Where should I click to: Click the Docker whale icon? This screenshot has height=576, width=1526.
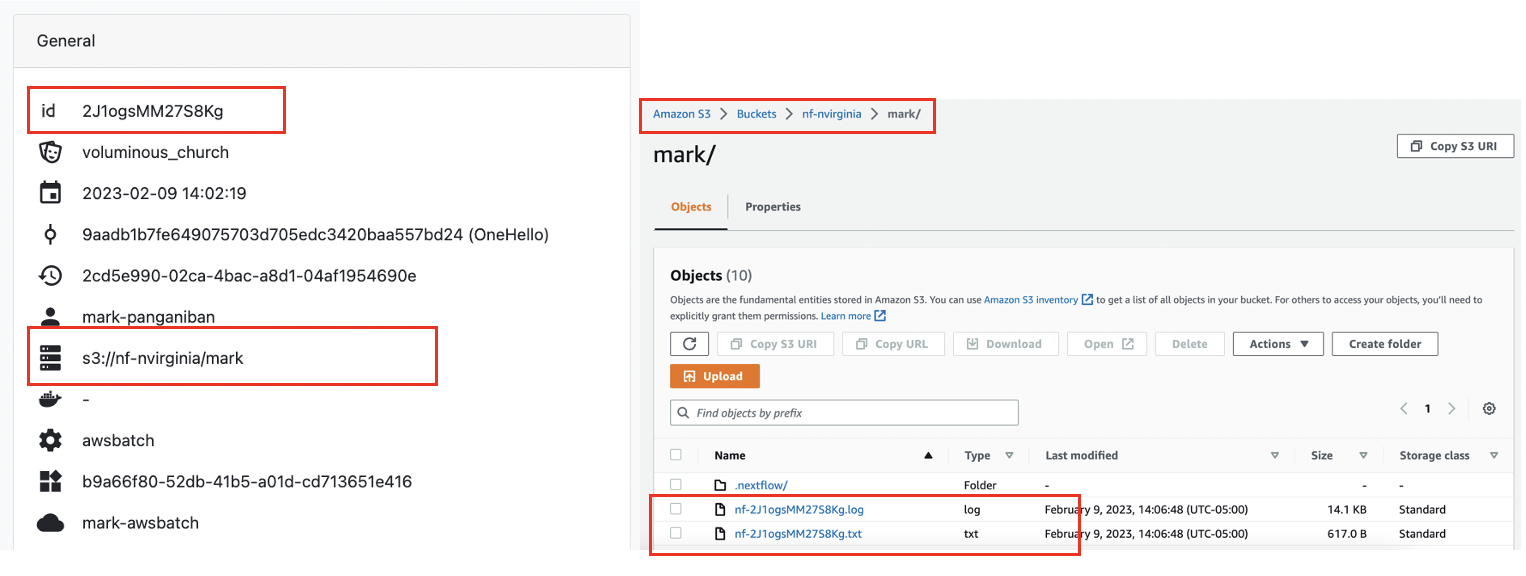point(49,399)
